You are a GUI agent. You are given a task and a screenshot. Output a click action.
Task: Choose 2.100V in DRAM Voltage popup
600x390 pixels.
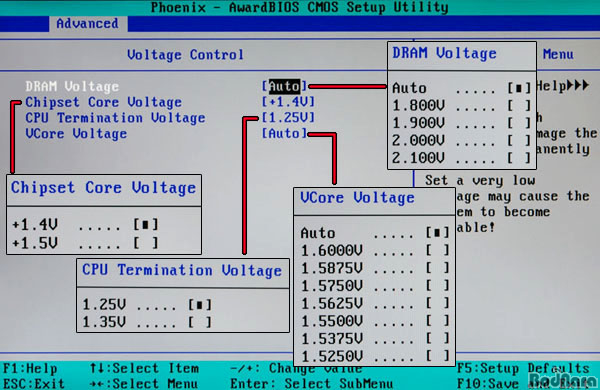pyautogui.click(x=462, y=158)
